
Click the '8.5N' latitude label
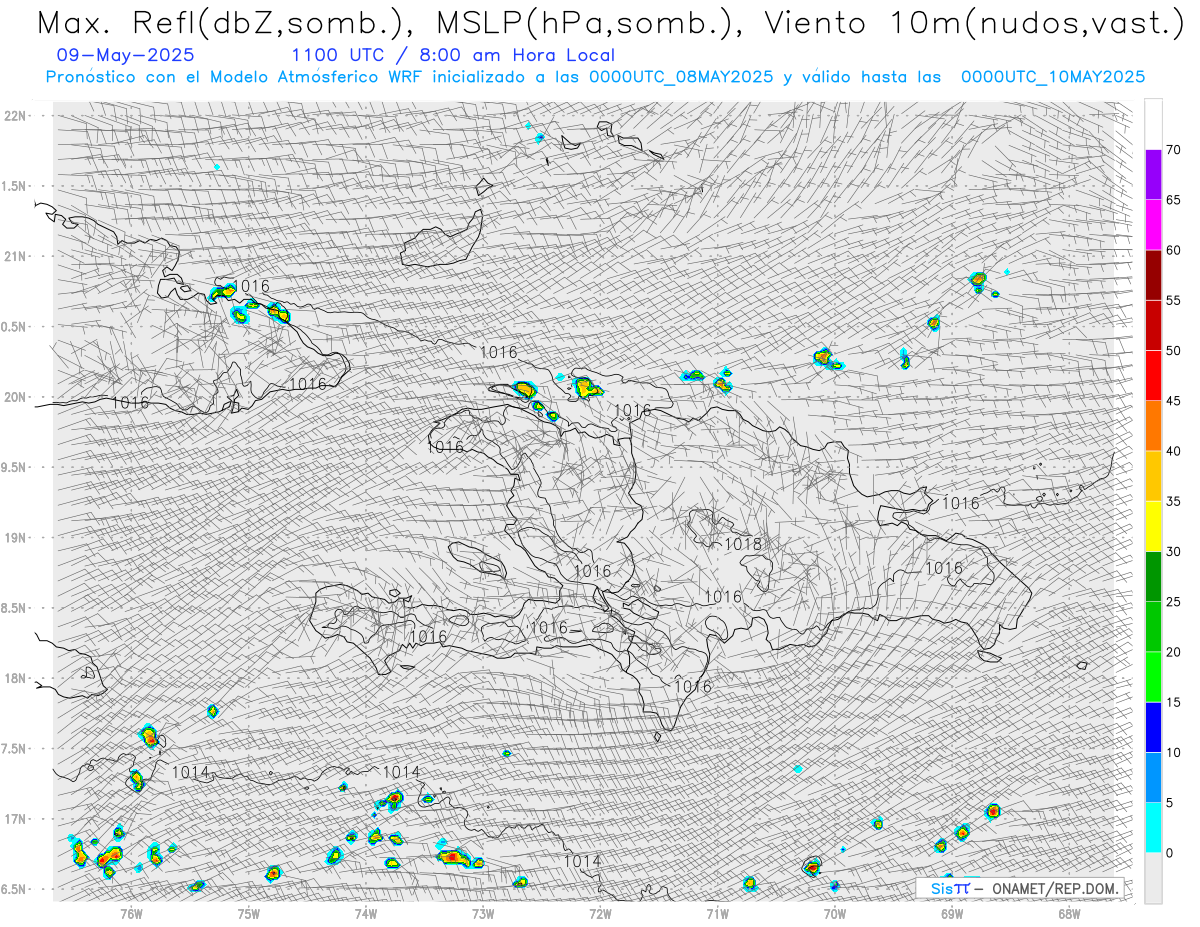click(13, 608)
